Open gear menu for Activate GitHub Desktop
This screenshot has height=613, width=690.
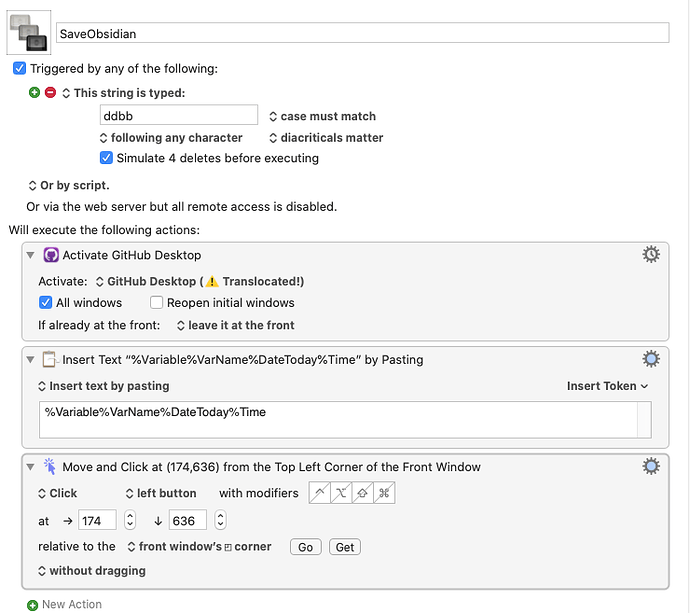(651, 254)
